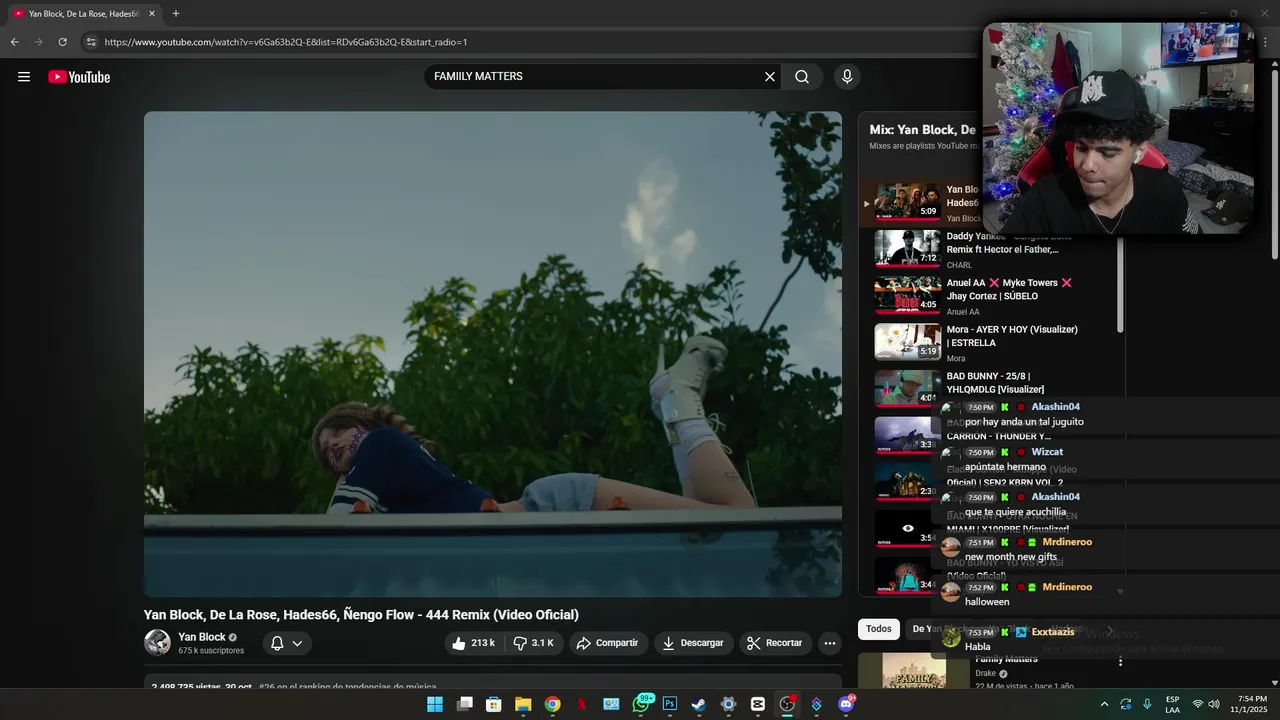Open Microsoft Store from the taskbar
The width and height of the screenshot is (1280, 720).
(x=493, y=704)
